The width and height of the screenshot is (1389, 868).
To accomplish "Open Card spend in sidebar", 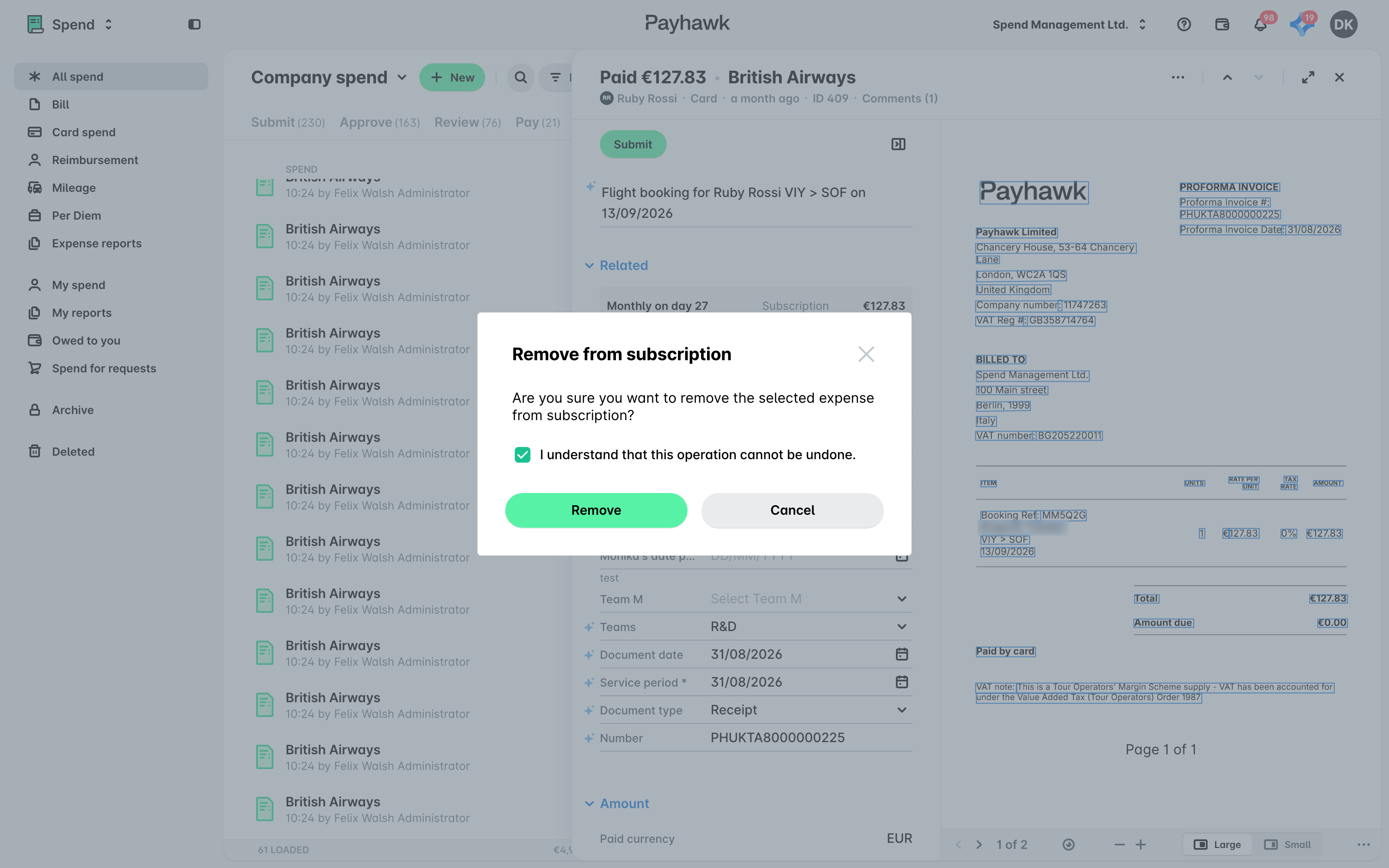I will coord(111,132).
